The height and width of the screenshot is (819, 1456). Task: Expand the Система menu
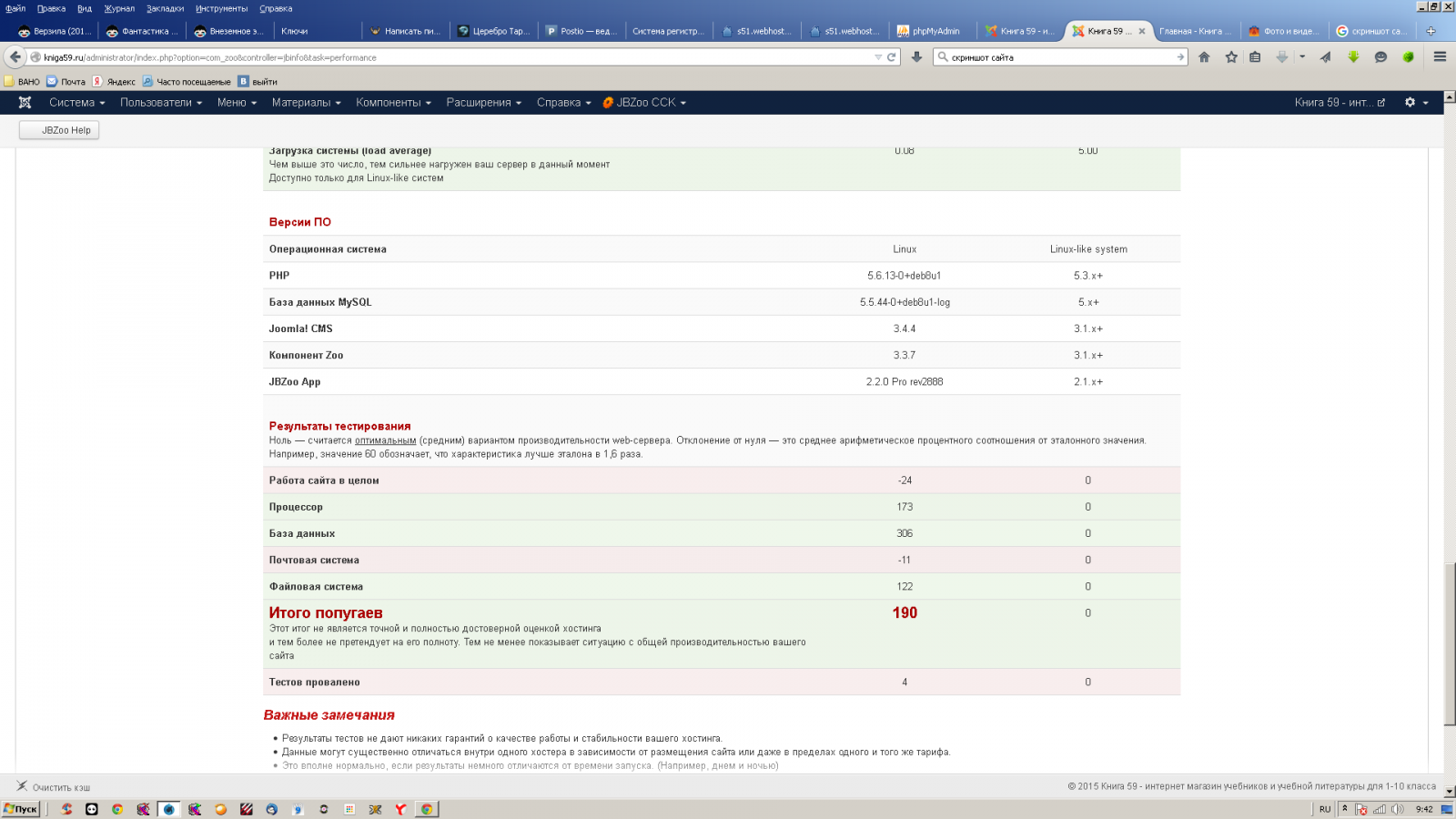(x=77, y=103)
